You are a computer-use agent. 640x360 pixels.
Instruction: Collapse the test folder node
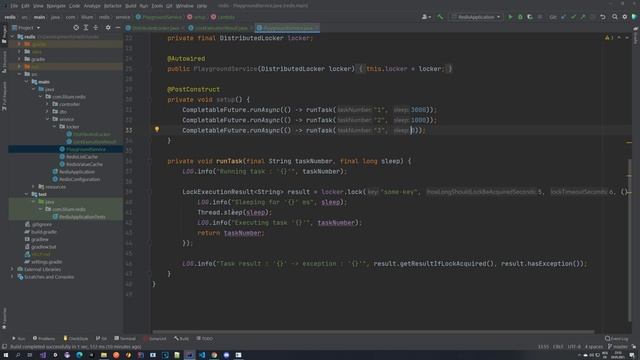[x=26, y=194]
